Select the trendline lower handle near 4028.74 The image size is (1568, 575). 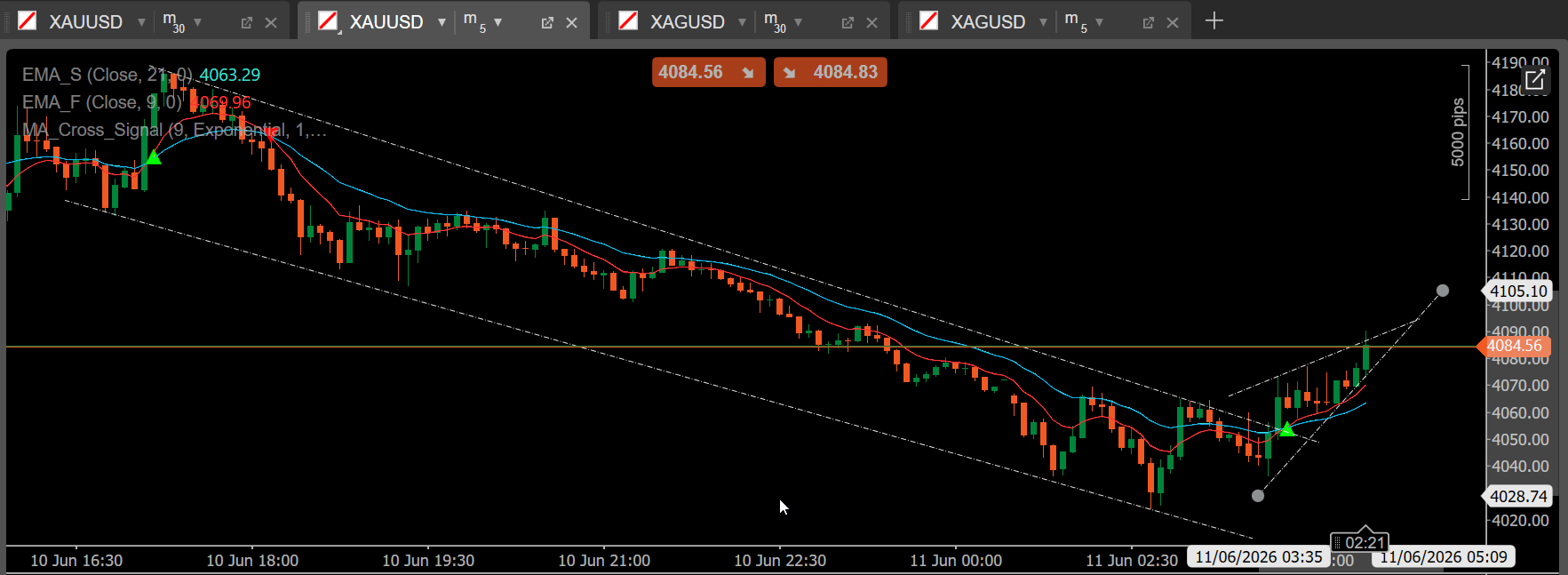point(1257,496)
